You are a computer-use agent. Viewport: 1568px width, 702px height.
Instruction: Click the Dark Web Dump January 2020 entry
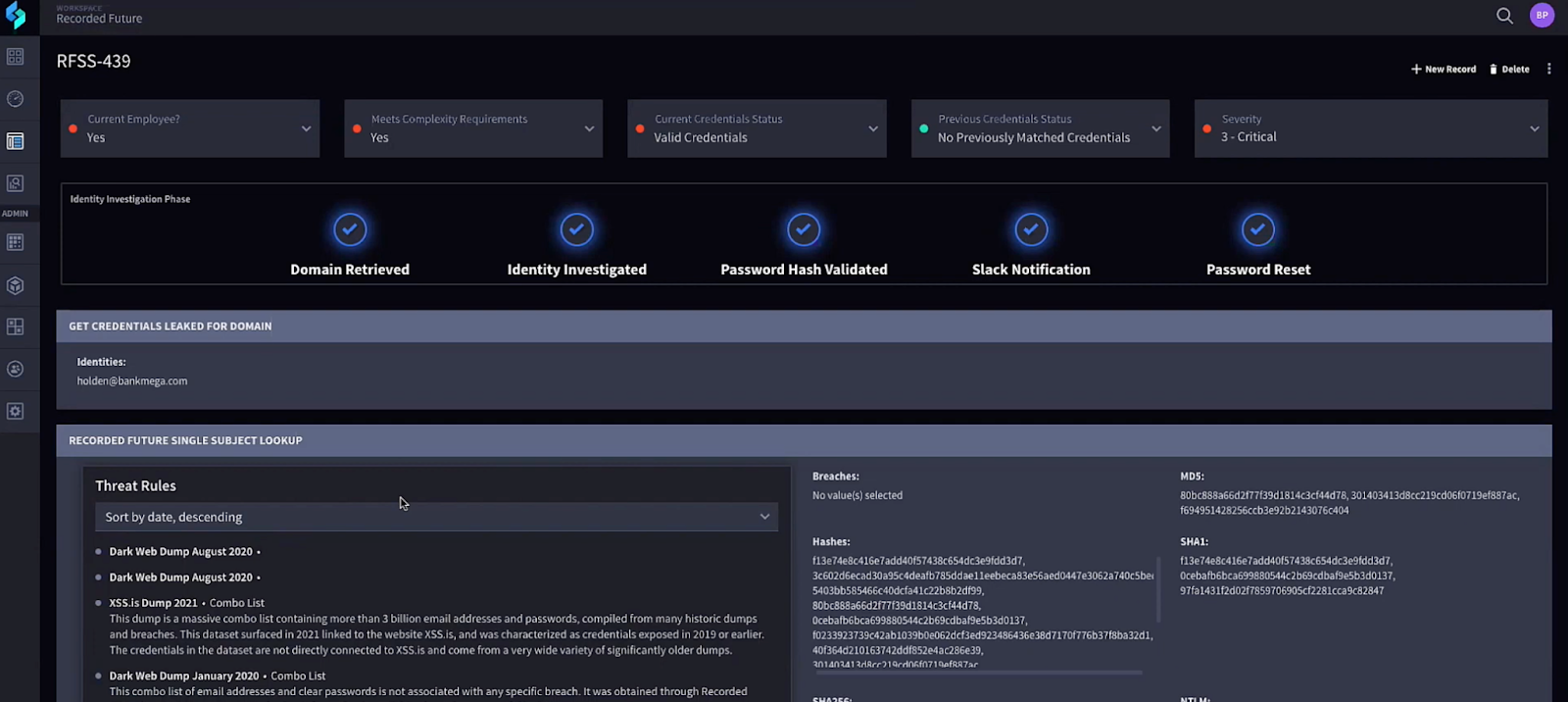point(184,676)
